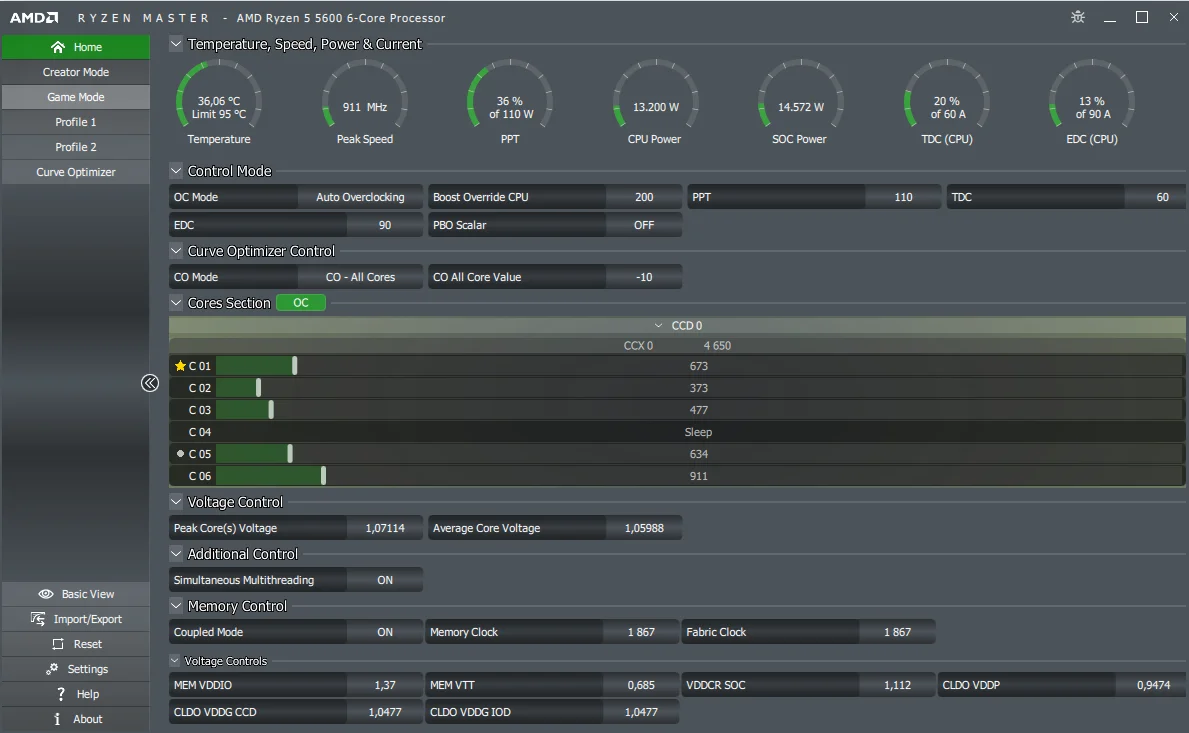This screenshot has height=733, width=1189.
Task: Collapse the Voltage Controls subsection
Action: click(x=174, y=661)
